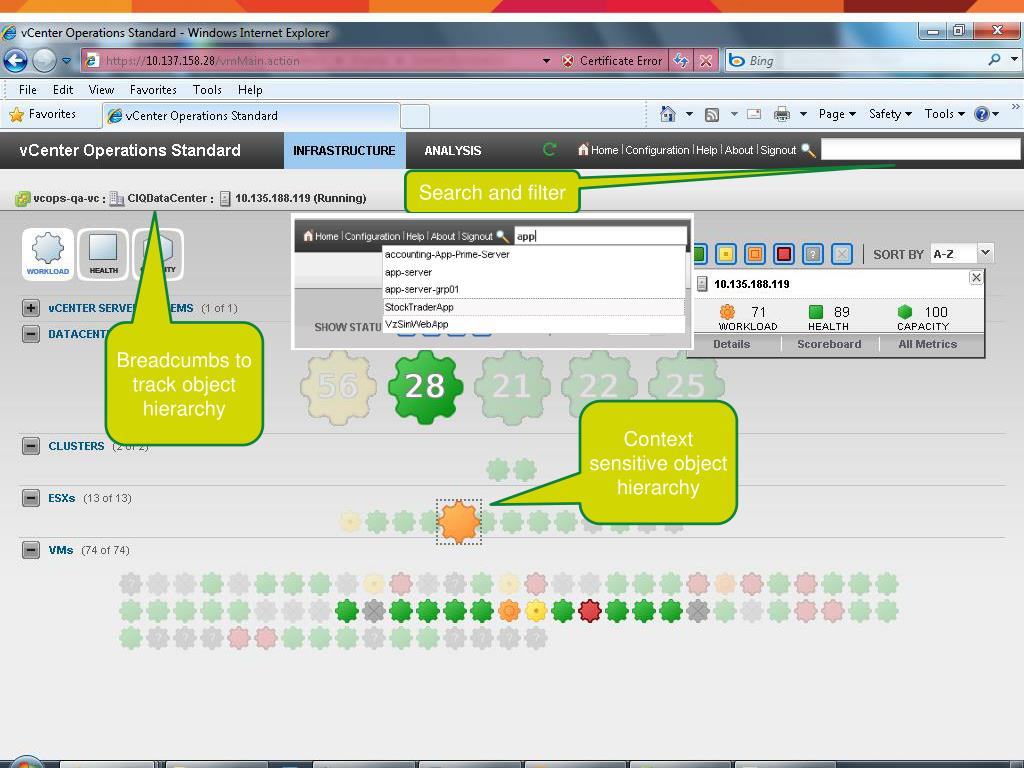Screen dimensions: 1024x768
Task: Collapse the DATACENTERS section
Action: coord(31,334)
